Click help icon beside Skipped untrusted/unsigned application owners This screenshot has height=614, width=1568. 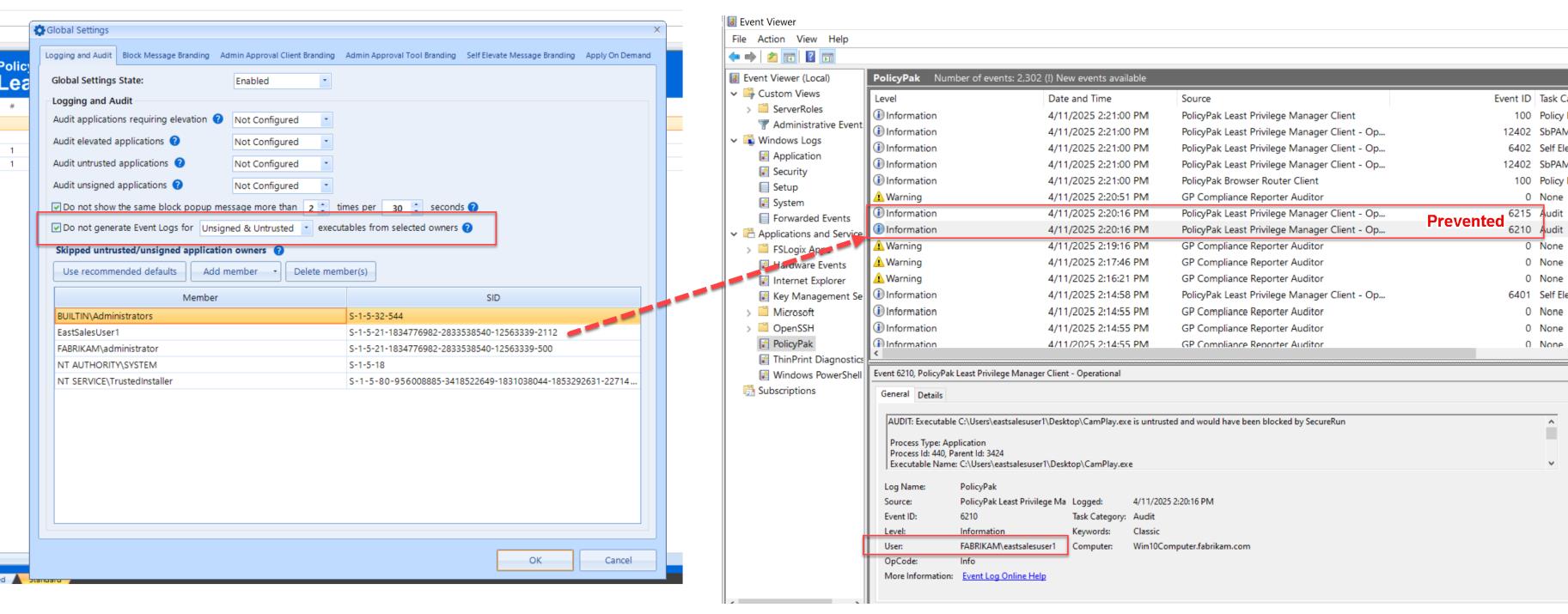[x=278, y=251]
